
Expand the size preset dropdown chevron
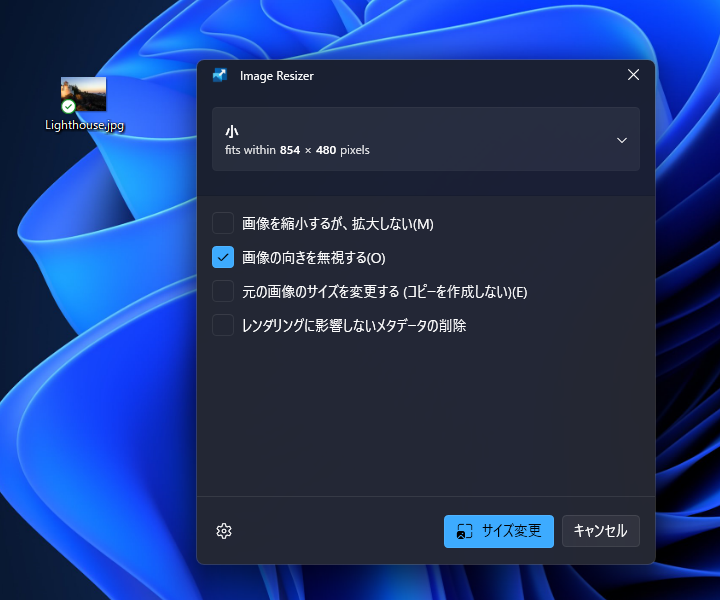pyautogui.click(x=622, y=140)
